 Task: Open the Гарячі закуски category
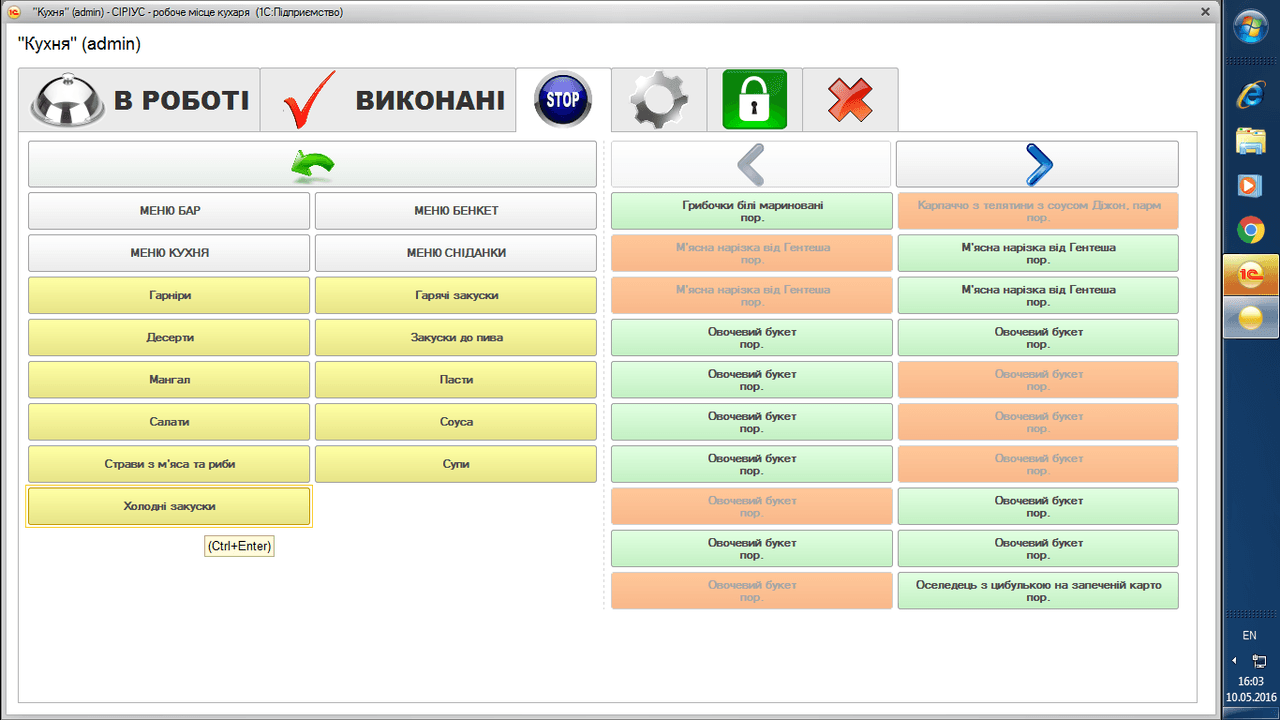pyautogui.click(x=456, y=296)
